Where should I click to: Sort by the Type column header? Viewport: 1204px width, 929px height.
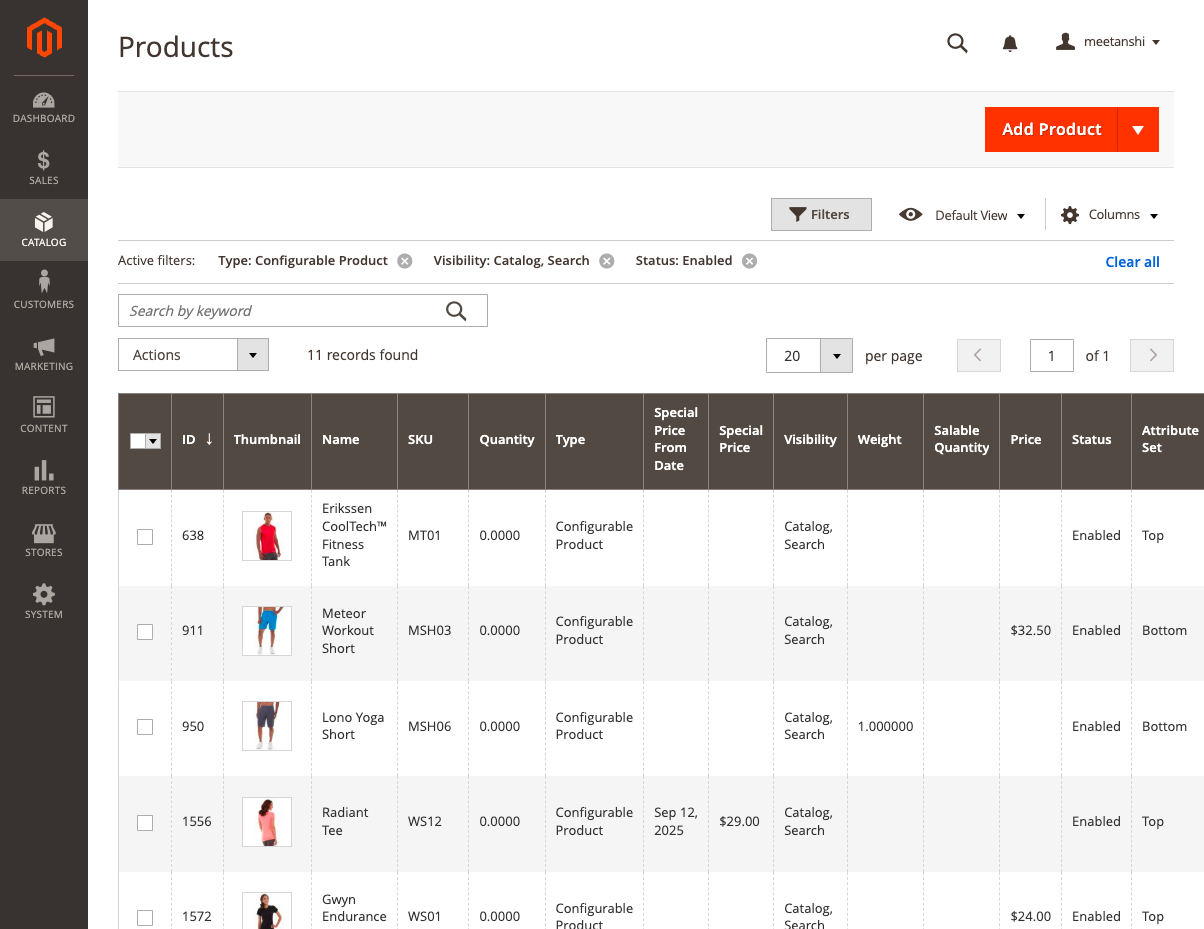(x=594, y=440)
